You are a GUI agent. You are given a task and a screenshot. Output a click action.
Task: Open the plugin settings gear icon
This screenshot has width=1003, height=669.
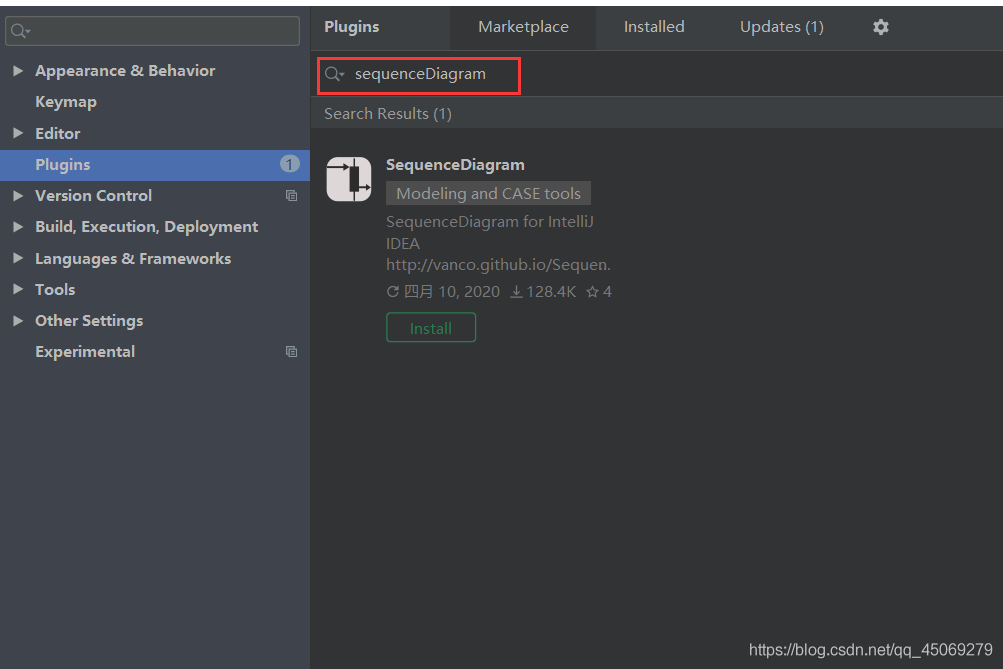(881, 27)
